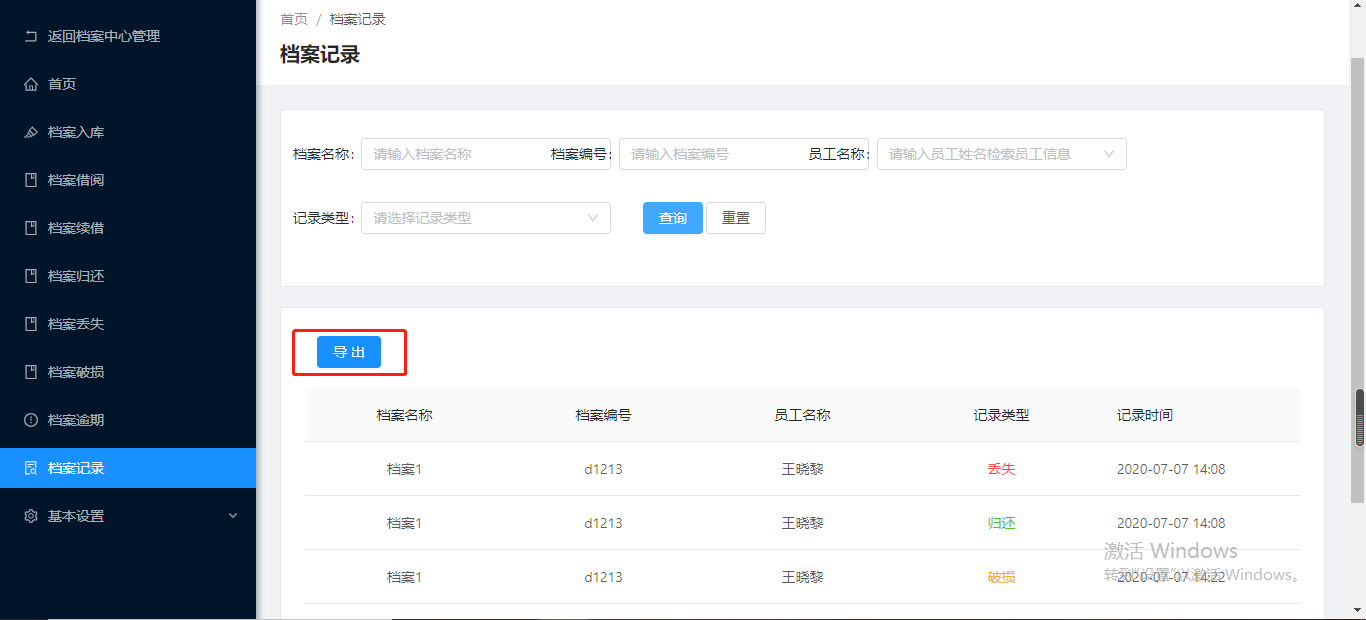The width and height of the screenshot is (1366, 620).
Task: Click 王晓黎 in the 破损 row
Action: pyautogui.click(x=802, y=577)
